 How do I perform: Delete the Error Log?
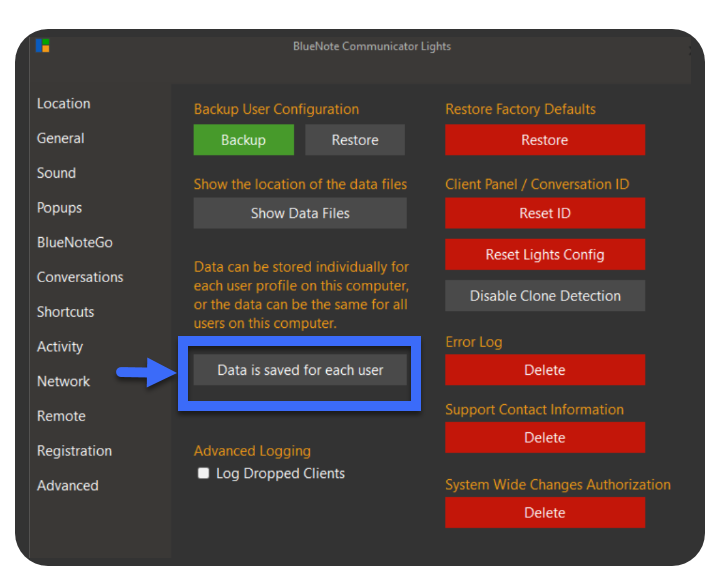545,370
